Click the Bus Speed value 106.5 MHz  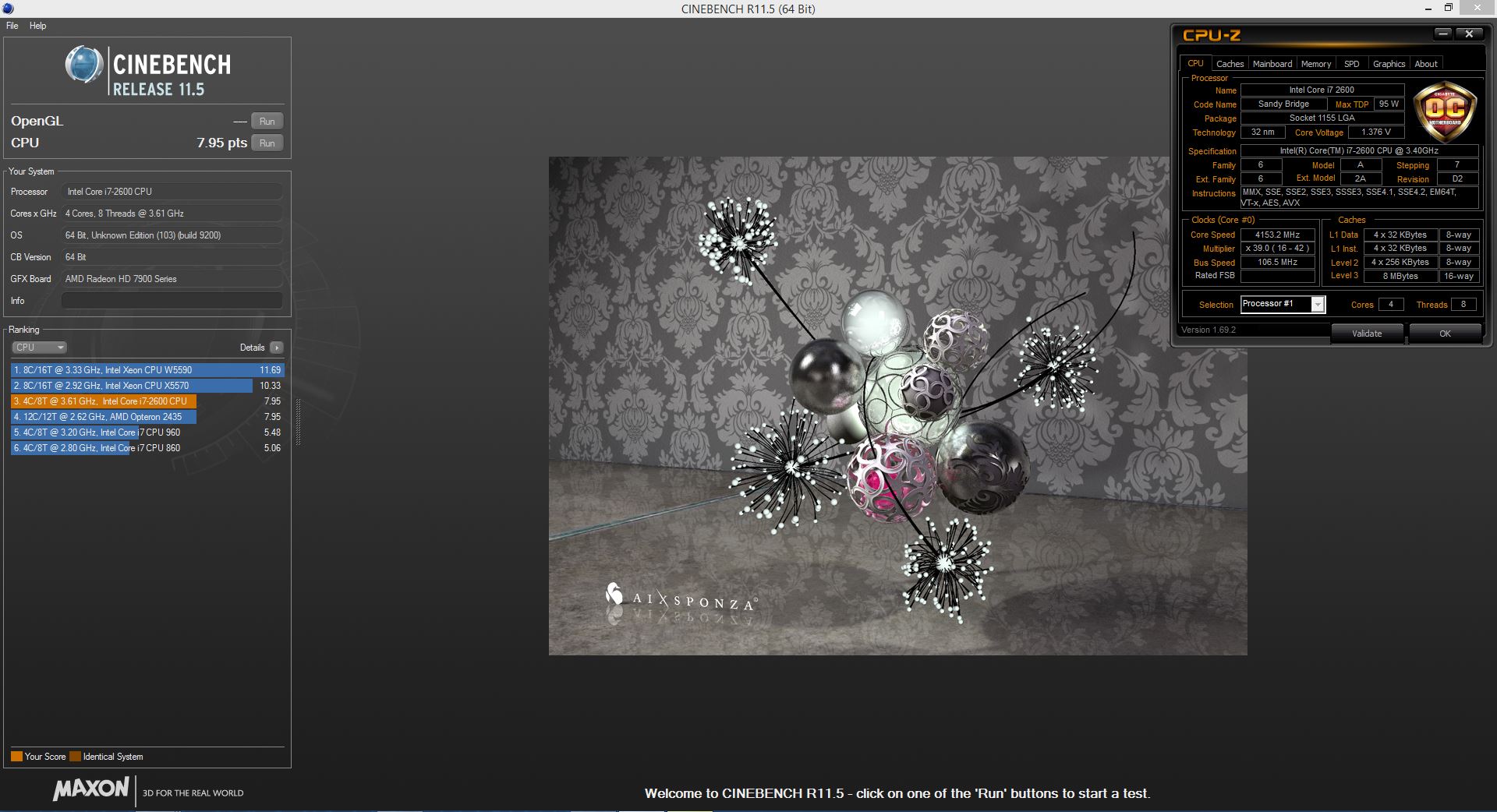tap(1277, 263)
